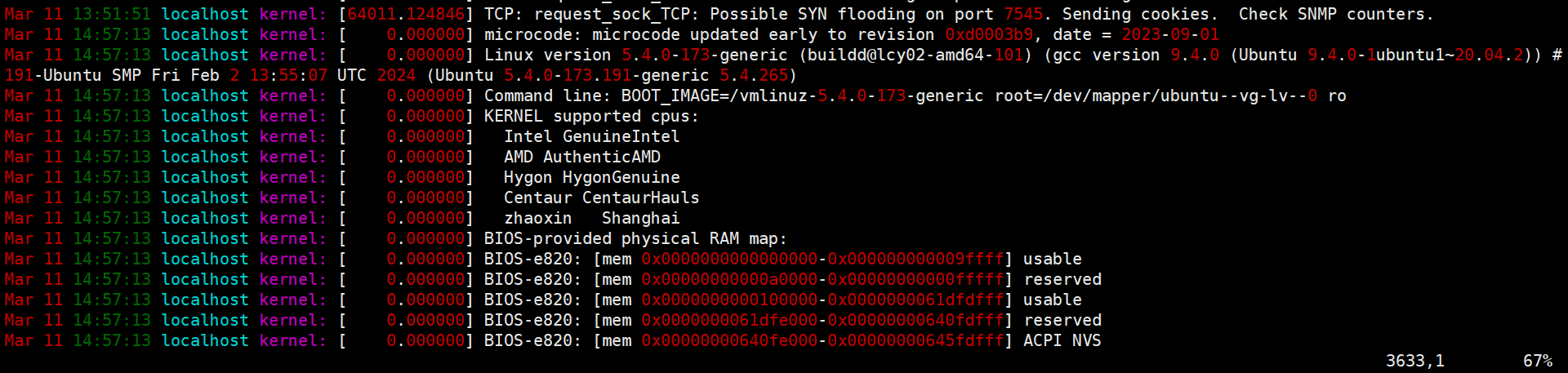The height and width of the screenshot is (373, 1568).
Task: Click the timestamp 13:51:51 on first line
Action: pos(111,14)
